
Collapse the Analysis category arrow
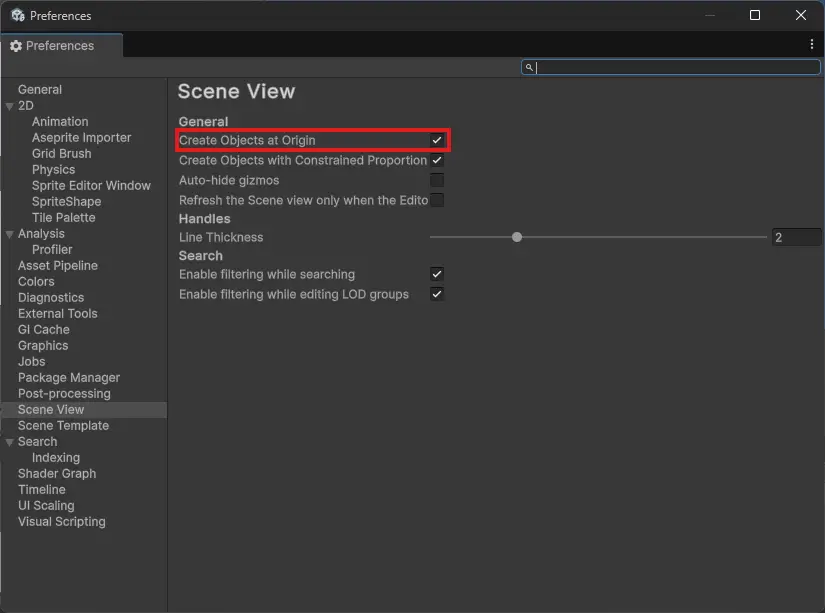coord(9,234)
